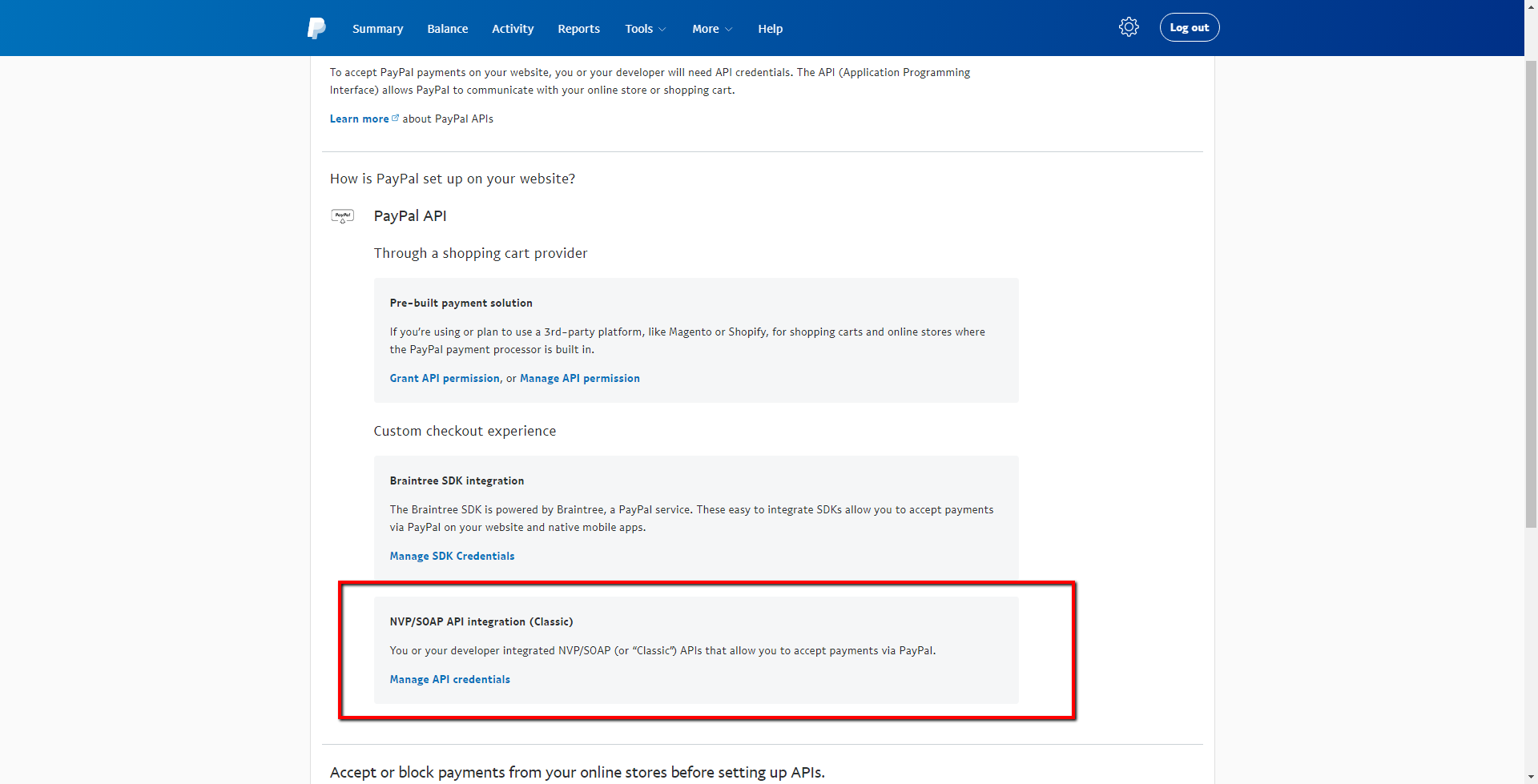Click the heading 'Braintree SDK integration'

pyautogui.click(x=457, y=480)
